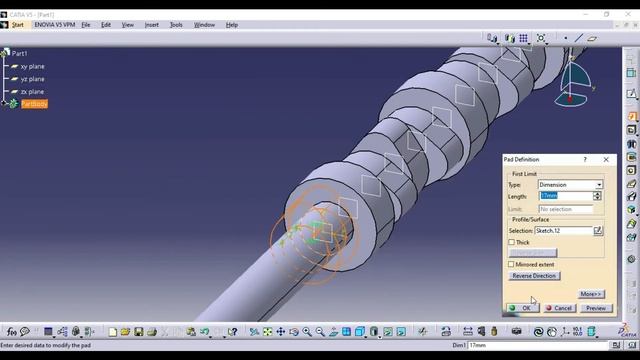Select the Part1 root node
The height and width of the screenshot is (360, 640).
19,53
